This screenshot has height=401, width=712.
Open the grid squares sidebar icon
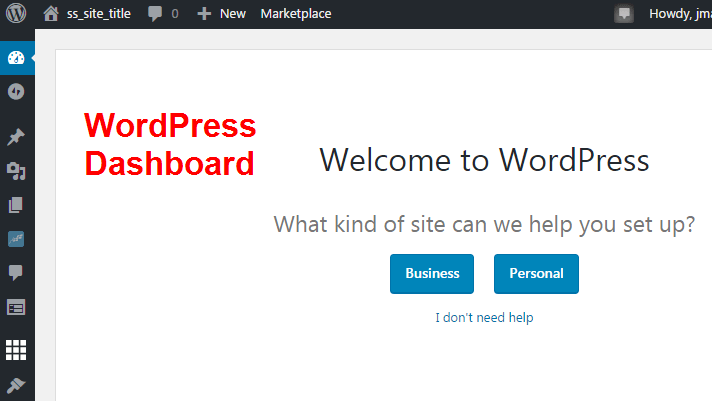pos(16,350)
